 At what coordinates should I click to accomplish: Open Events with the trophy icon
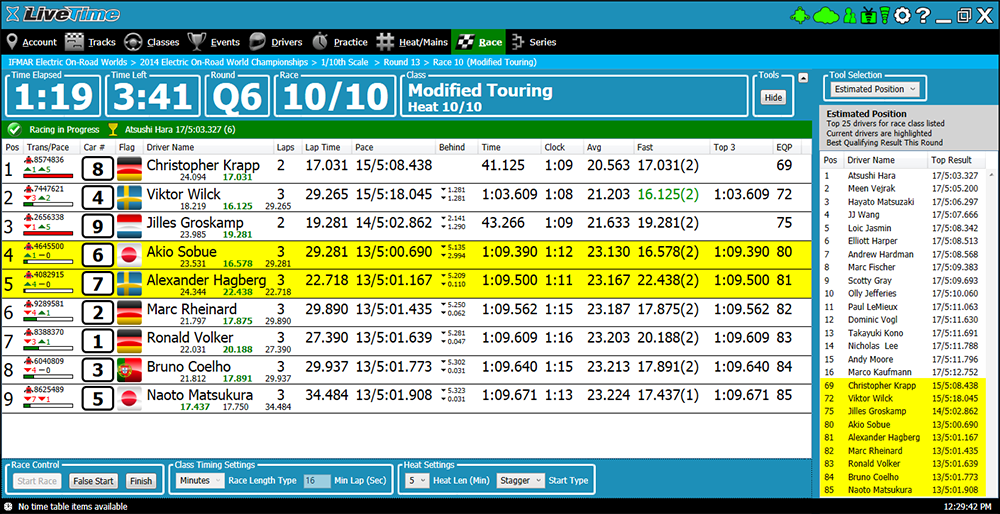[214, 42]
